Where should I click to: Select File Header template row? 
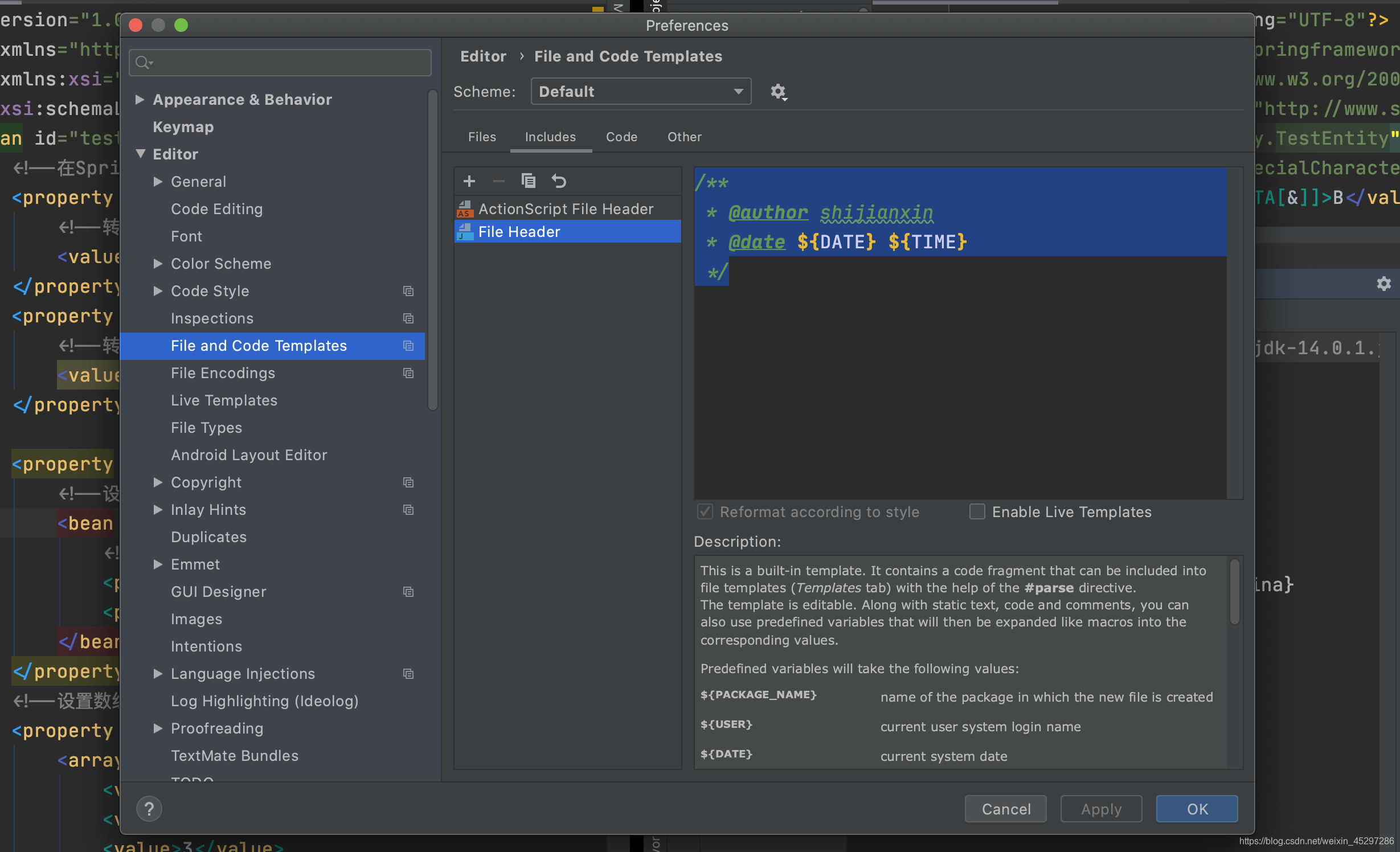click(568, 232)
